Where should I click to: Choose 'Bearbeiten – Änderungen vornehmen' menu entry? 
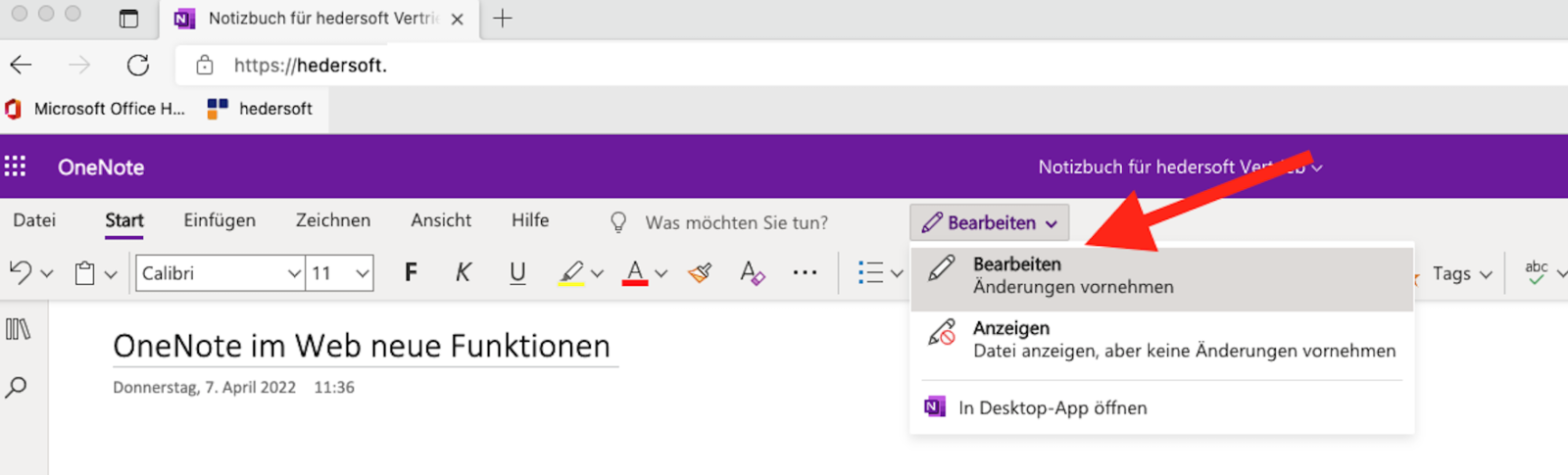click(x=1162, y=279)
